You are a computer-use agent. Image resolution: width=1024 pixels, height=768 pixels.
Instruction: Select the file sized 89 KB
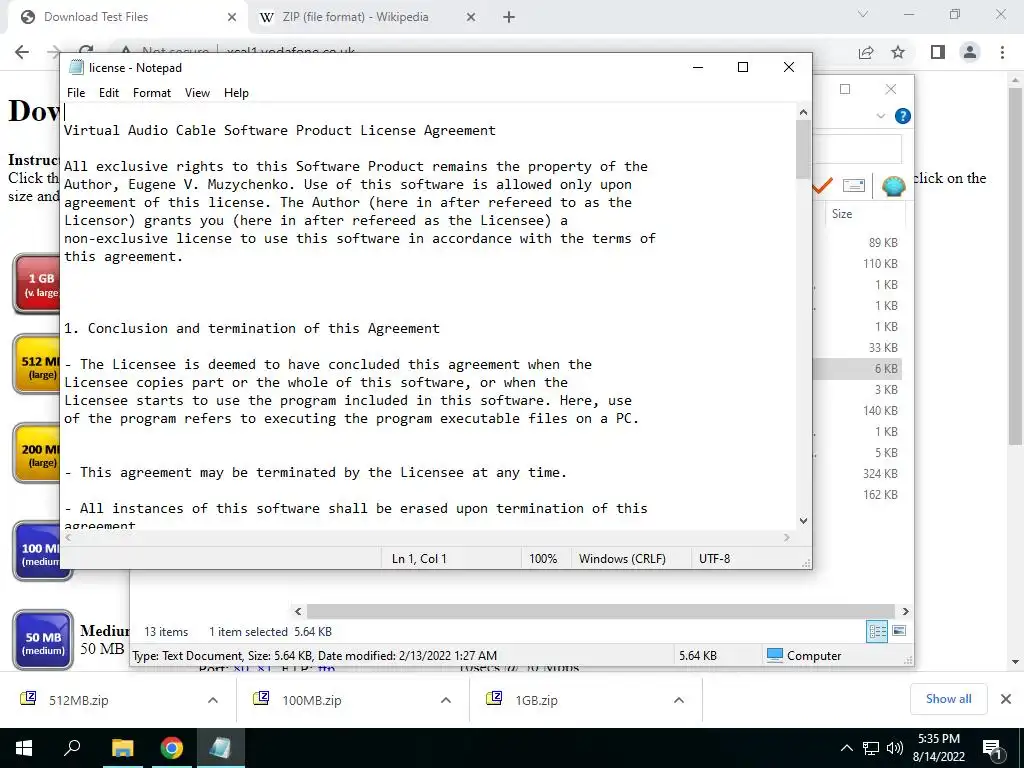point(883,242)
